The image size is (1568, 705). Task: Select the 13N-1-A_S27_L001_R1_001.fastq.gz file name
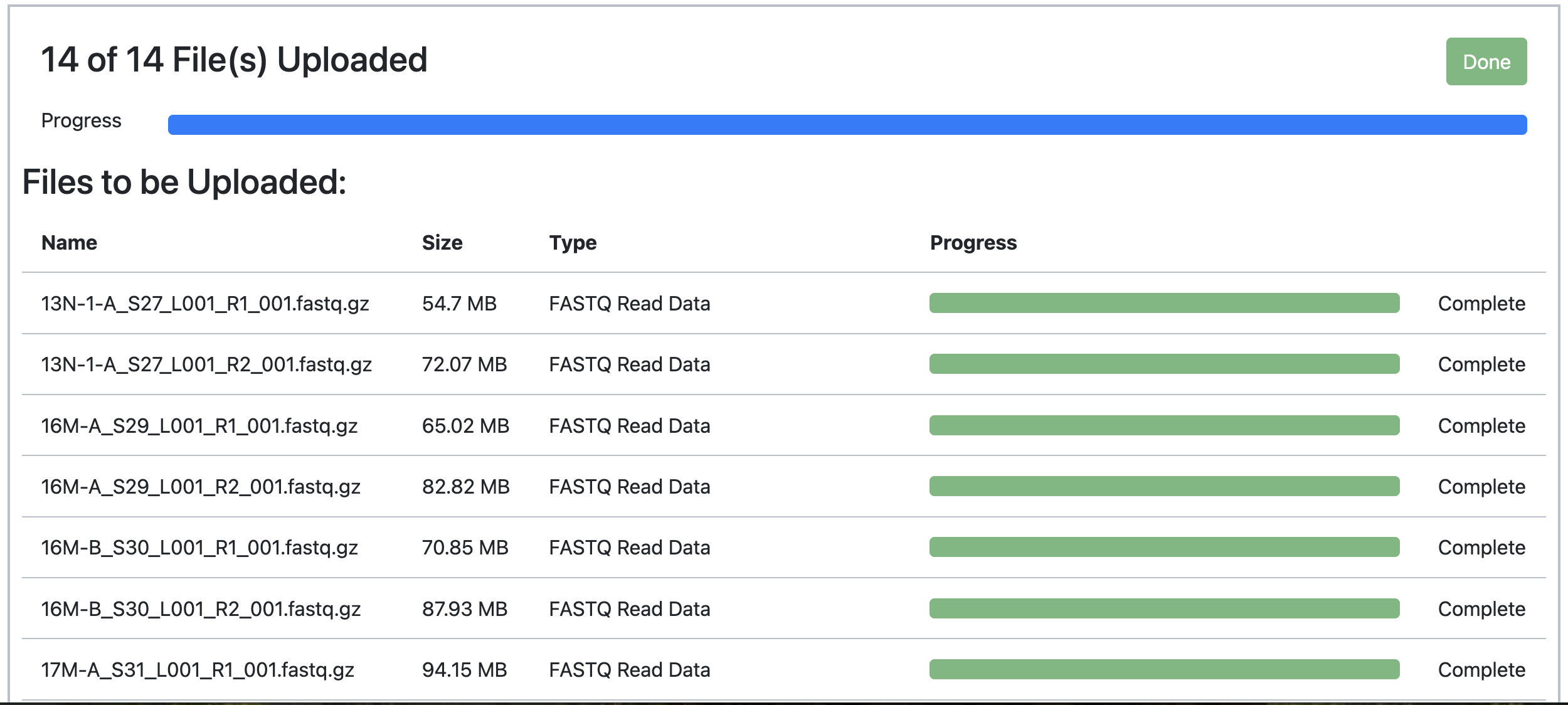(205, 304)
